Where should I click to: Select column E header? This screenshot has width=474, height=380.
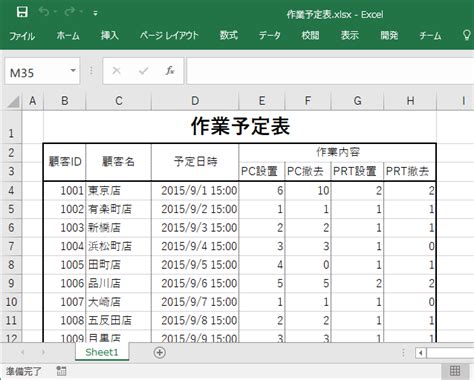pyautogui.click(x=262, y=101)
